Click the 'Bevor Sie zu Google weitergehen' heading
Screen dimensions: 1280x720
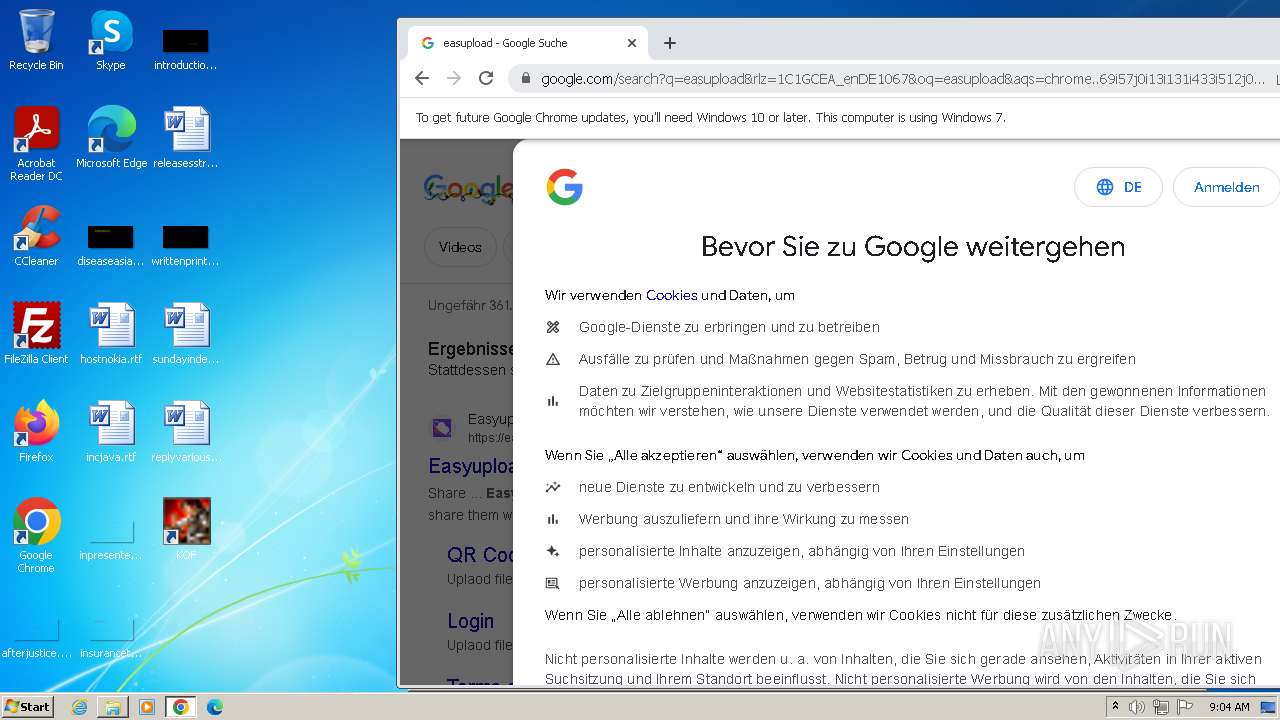point(913,247)
